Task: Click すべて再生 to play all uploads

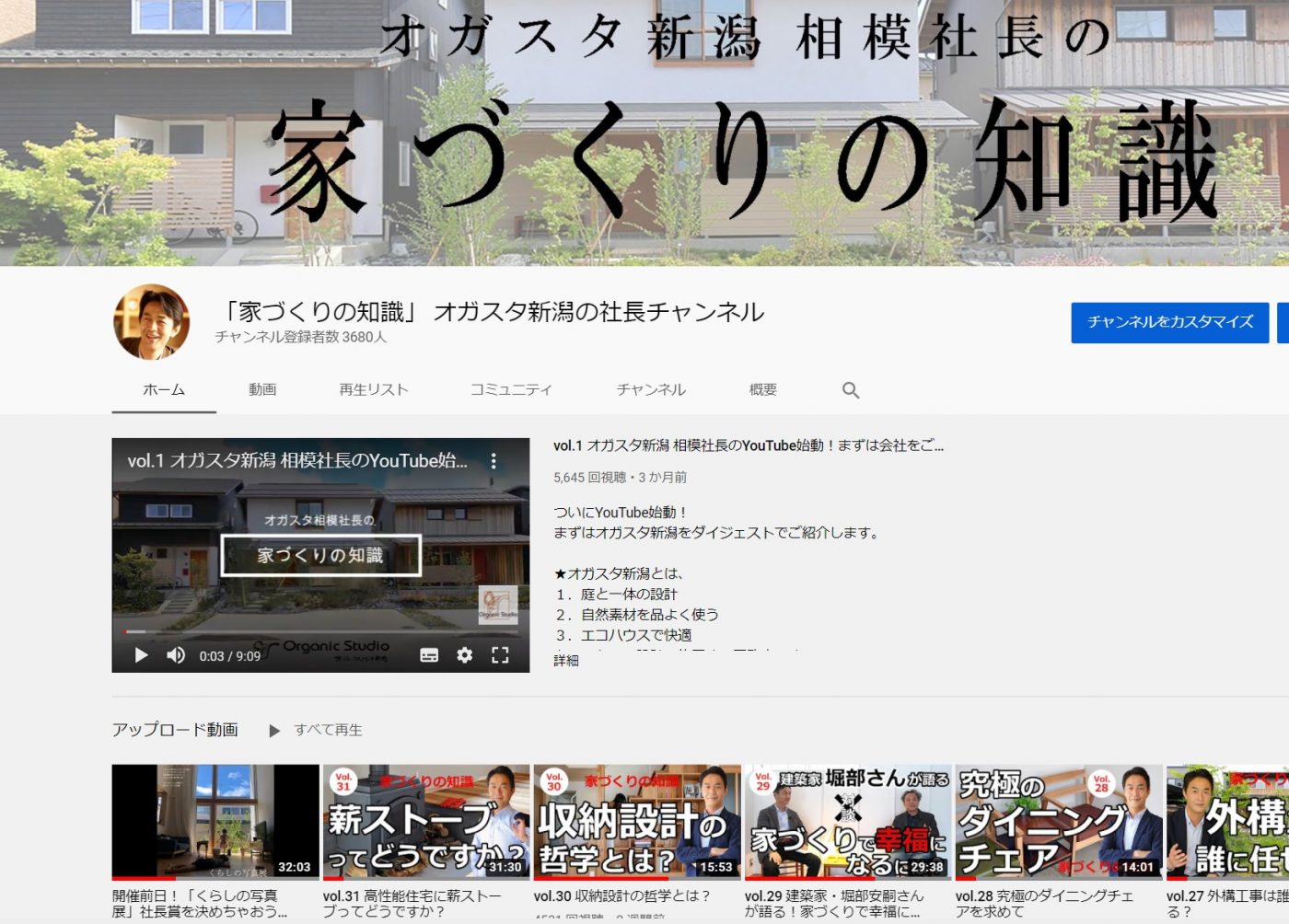Action: (317, 730)
